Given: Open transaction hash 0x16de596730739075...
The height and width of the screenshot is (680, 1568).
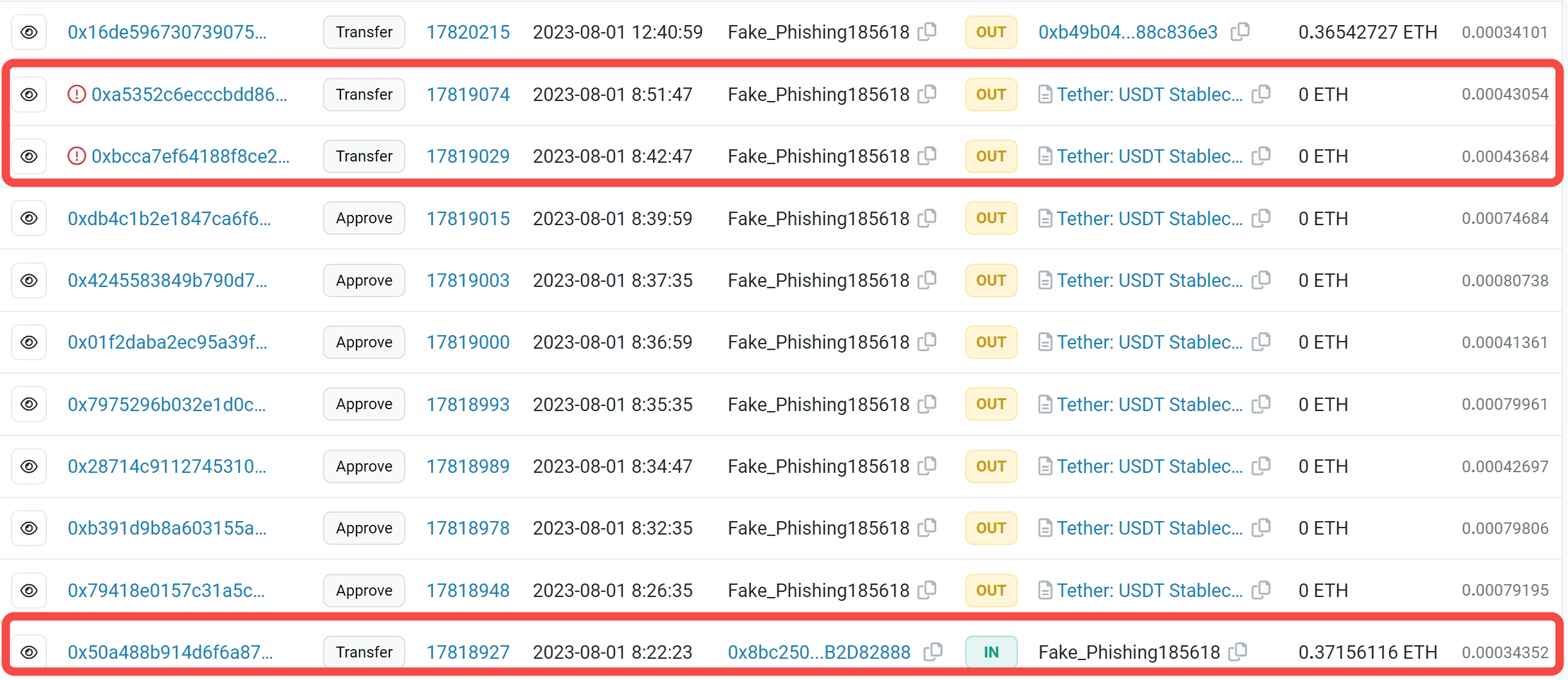Looking at the screenshot, I should coord(167,32).
